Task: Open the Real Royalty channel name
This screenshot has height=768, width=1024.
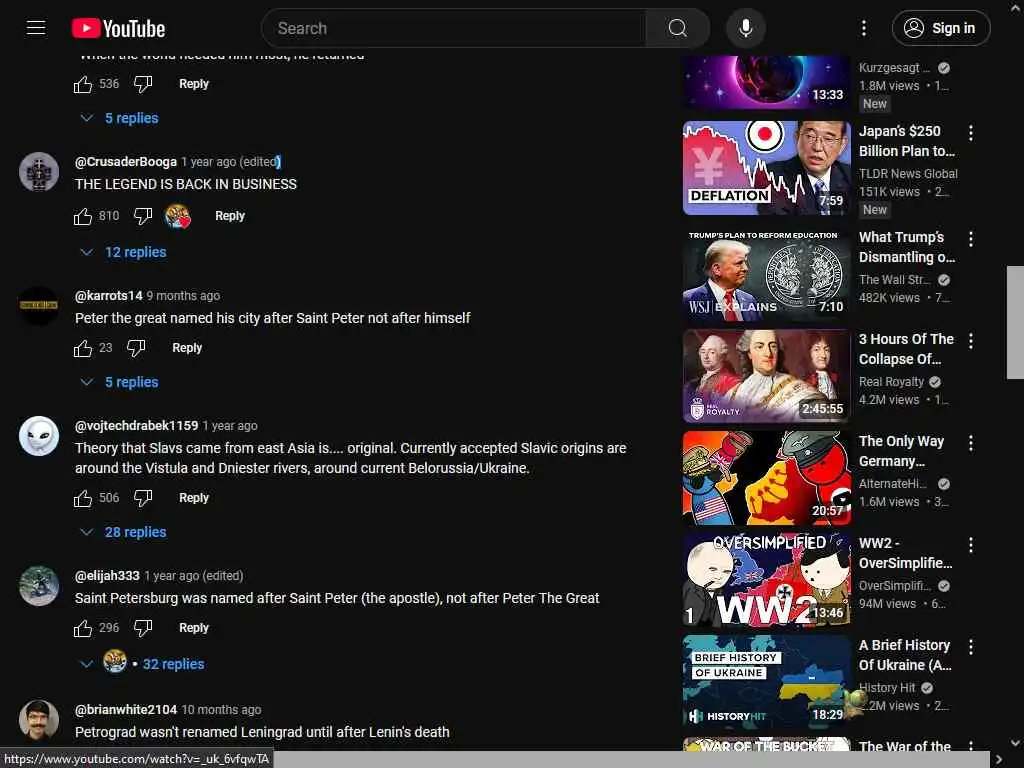Action: [x=891, y=382]
